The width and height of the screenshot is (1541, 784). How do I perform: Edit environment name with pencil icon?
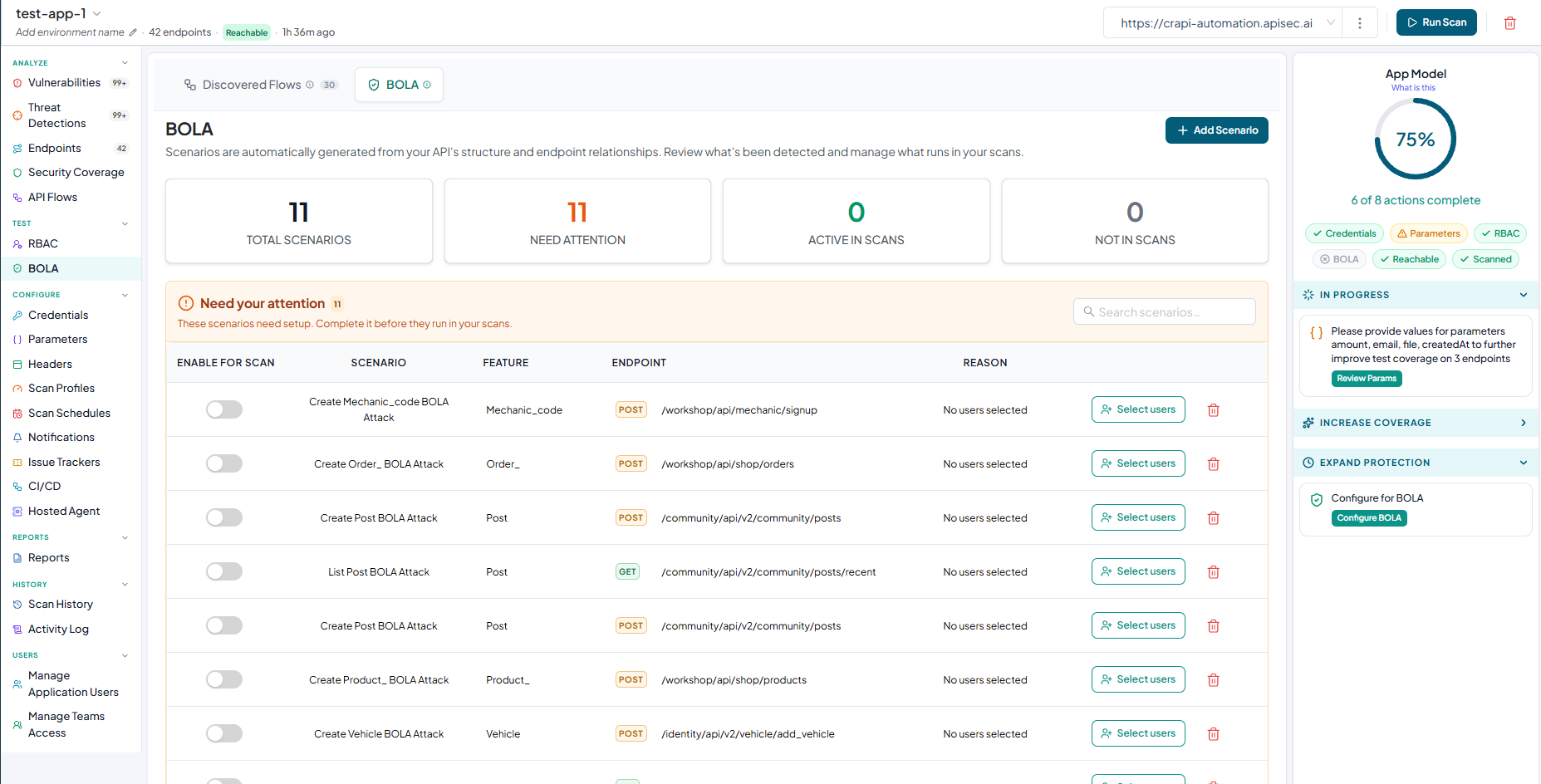point(133,32)
